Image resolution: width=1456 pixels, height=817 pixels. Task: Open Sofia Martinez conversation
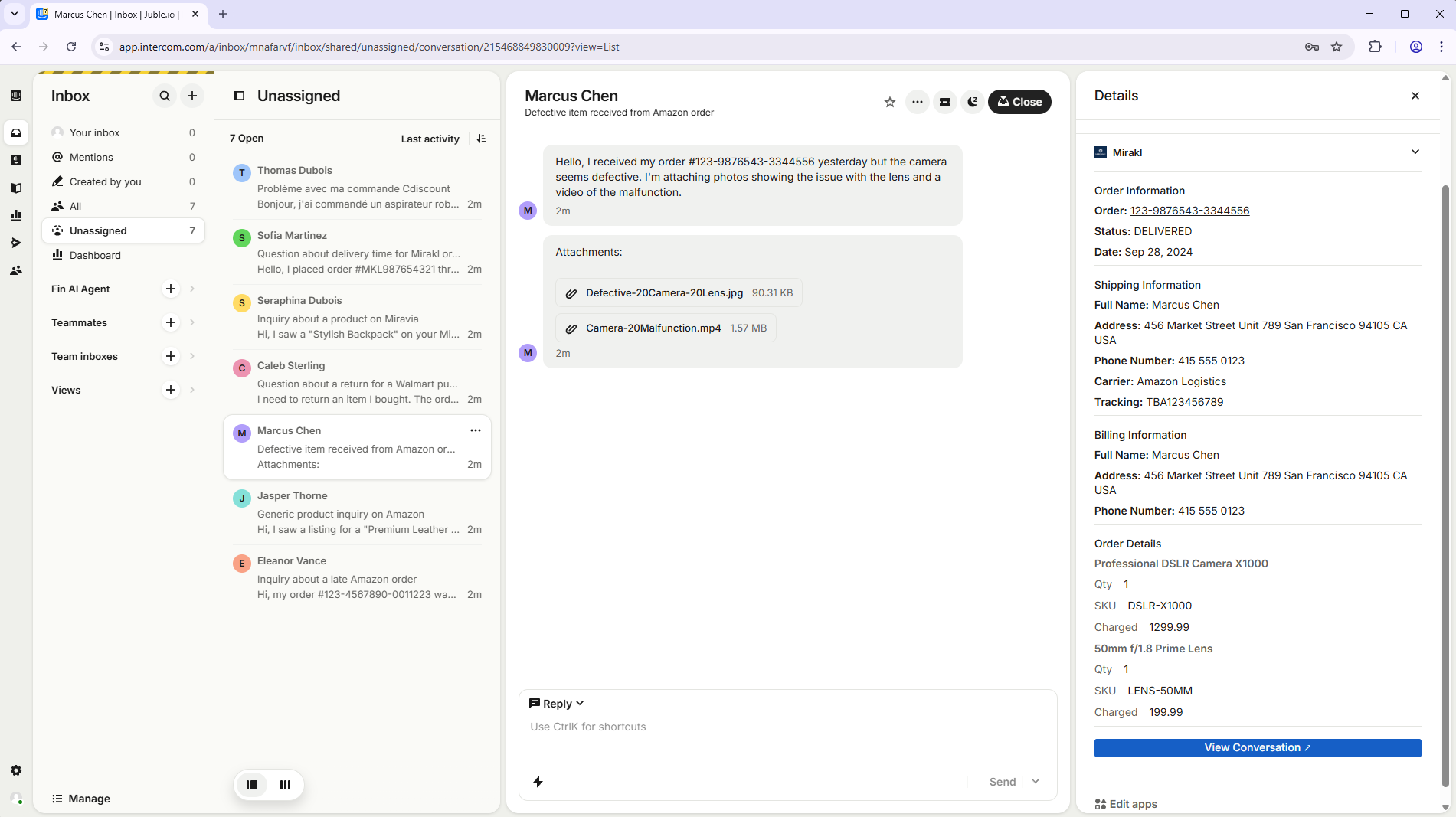tap(357, 252)
